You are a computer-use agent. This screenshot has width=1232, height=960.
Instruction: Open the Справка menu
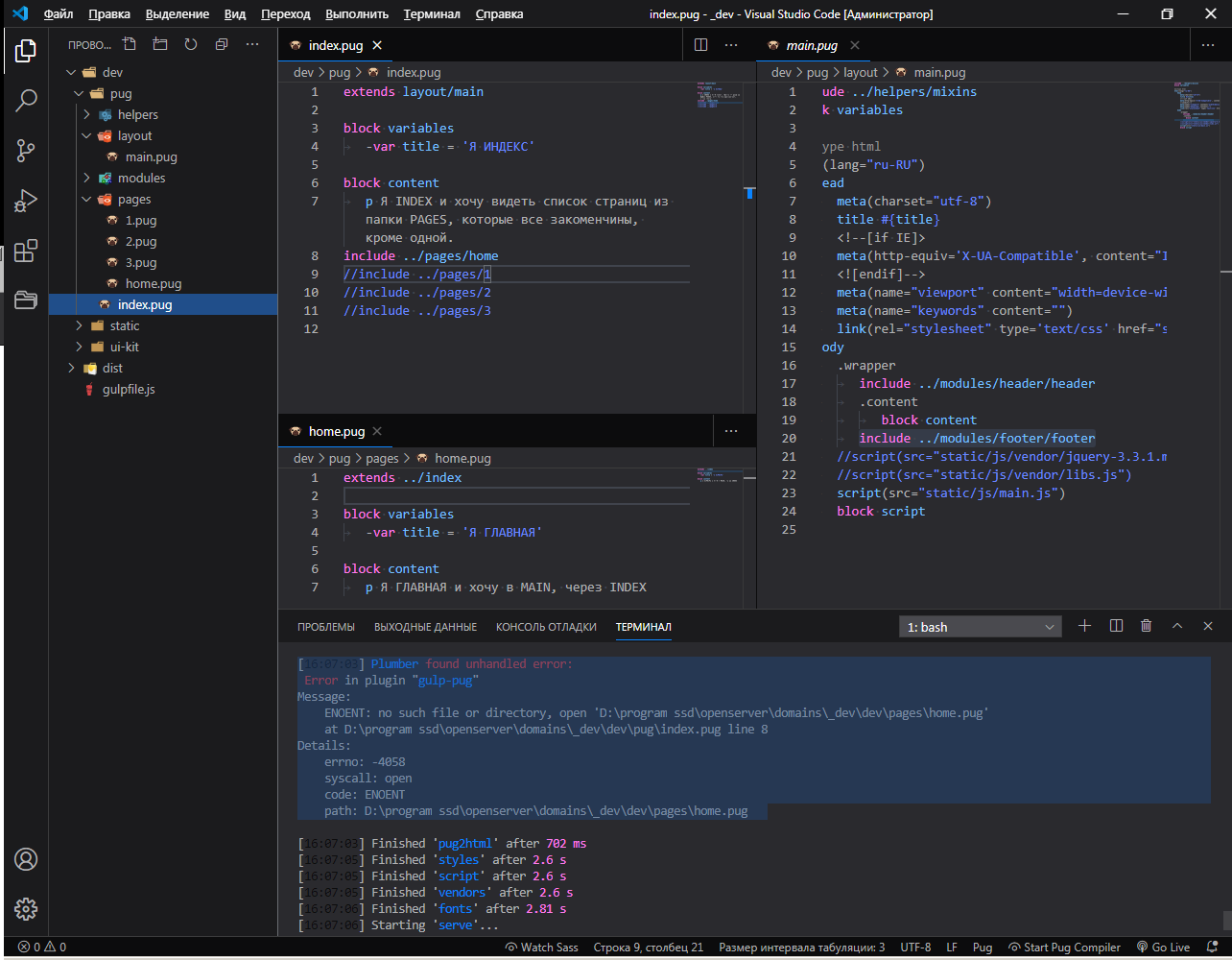pyautogui.click(x=500, y=14)
